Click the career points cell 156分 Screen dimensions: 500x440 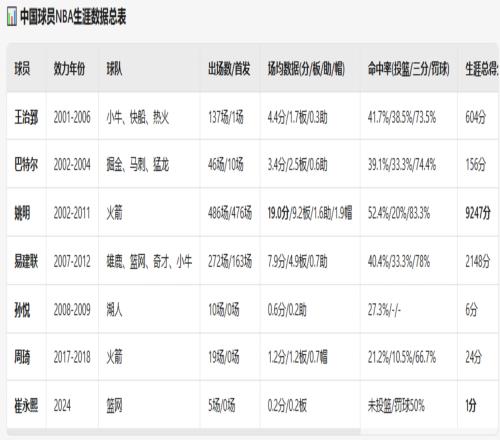(x=476, y=165)
